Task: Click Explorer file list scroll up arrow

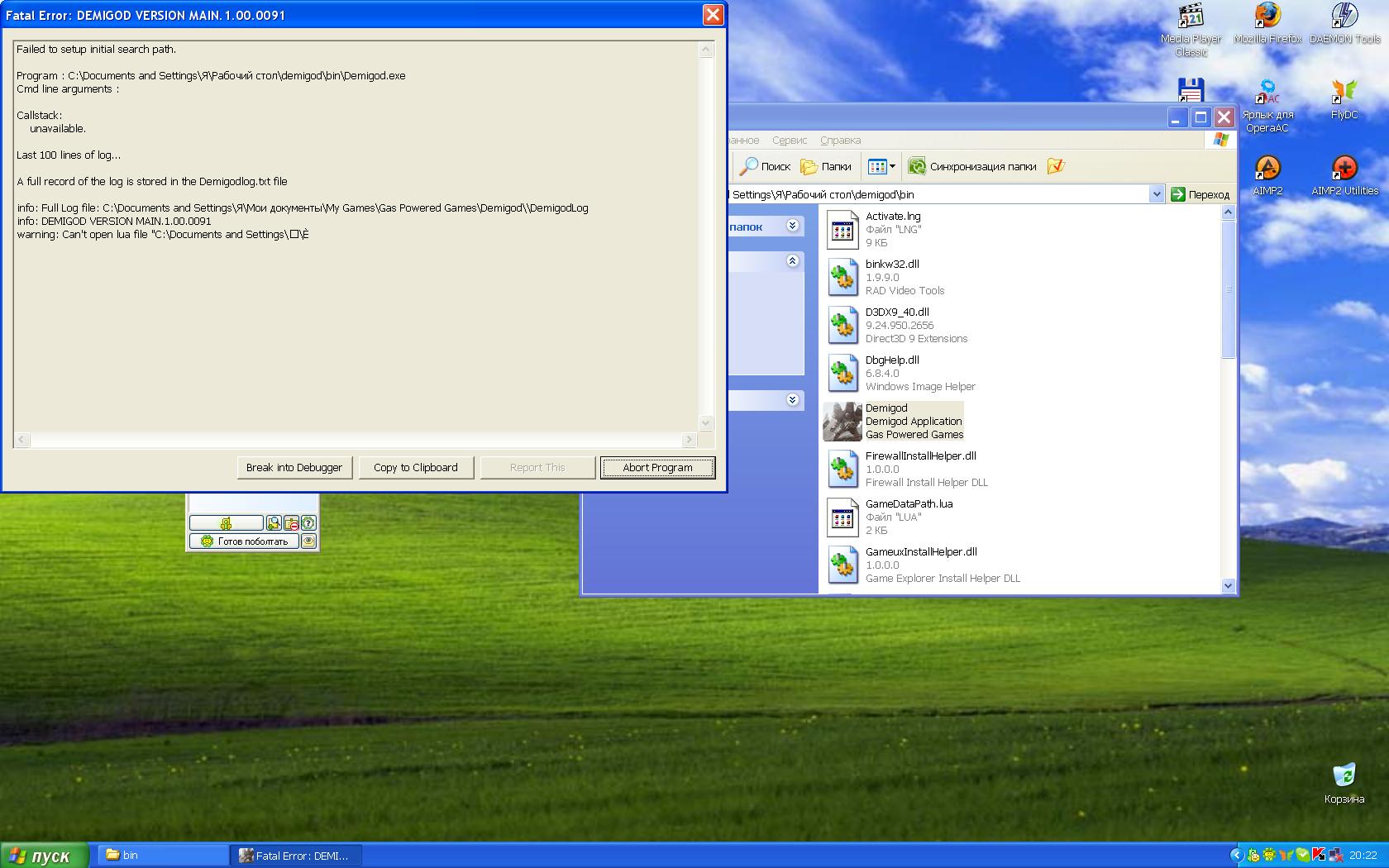Action: click(x=1228, y=212)
